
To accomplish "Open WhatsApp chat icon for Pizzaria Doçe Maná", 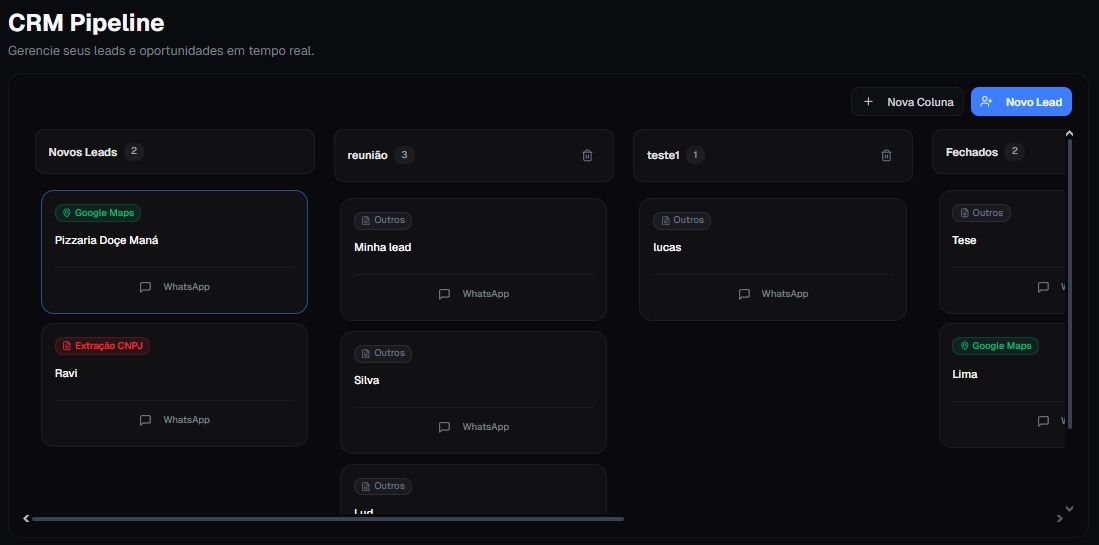I will click(146, 287).
